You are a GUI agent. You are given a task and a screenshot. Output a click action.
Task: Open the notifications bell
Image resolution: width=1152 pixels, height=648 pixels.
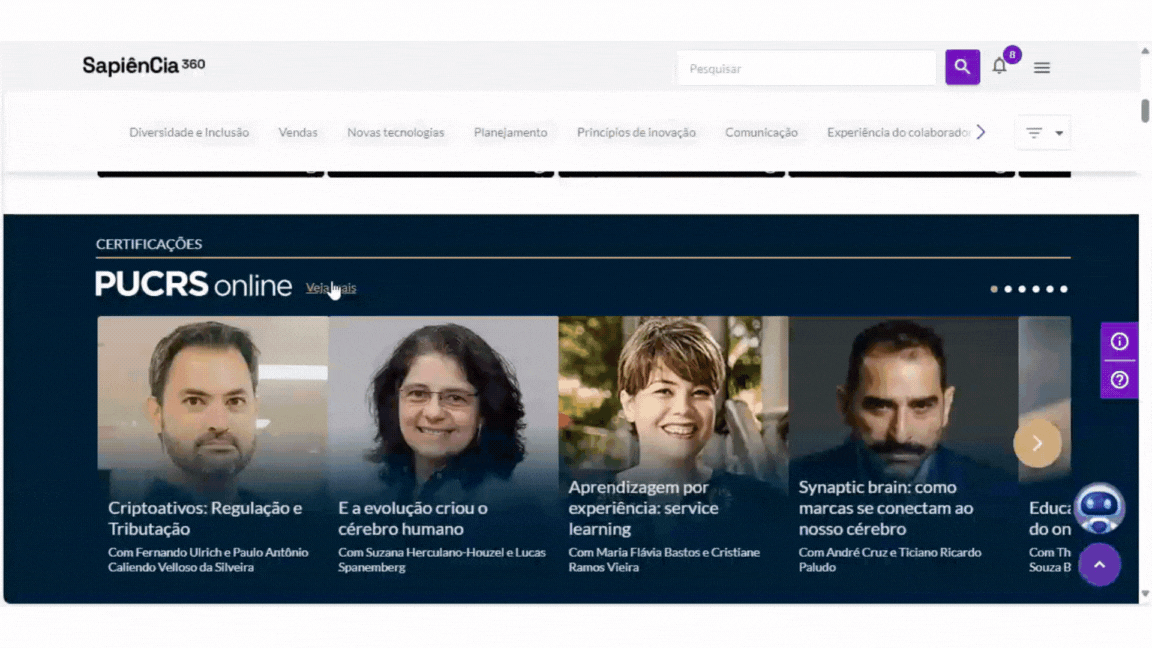999,67
